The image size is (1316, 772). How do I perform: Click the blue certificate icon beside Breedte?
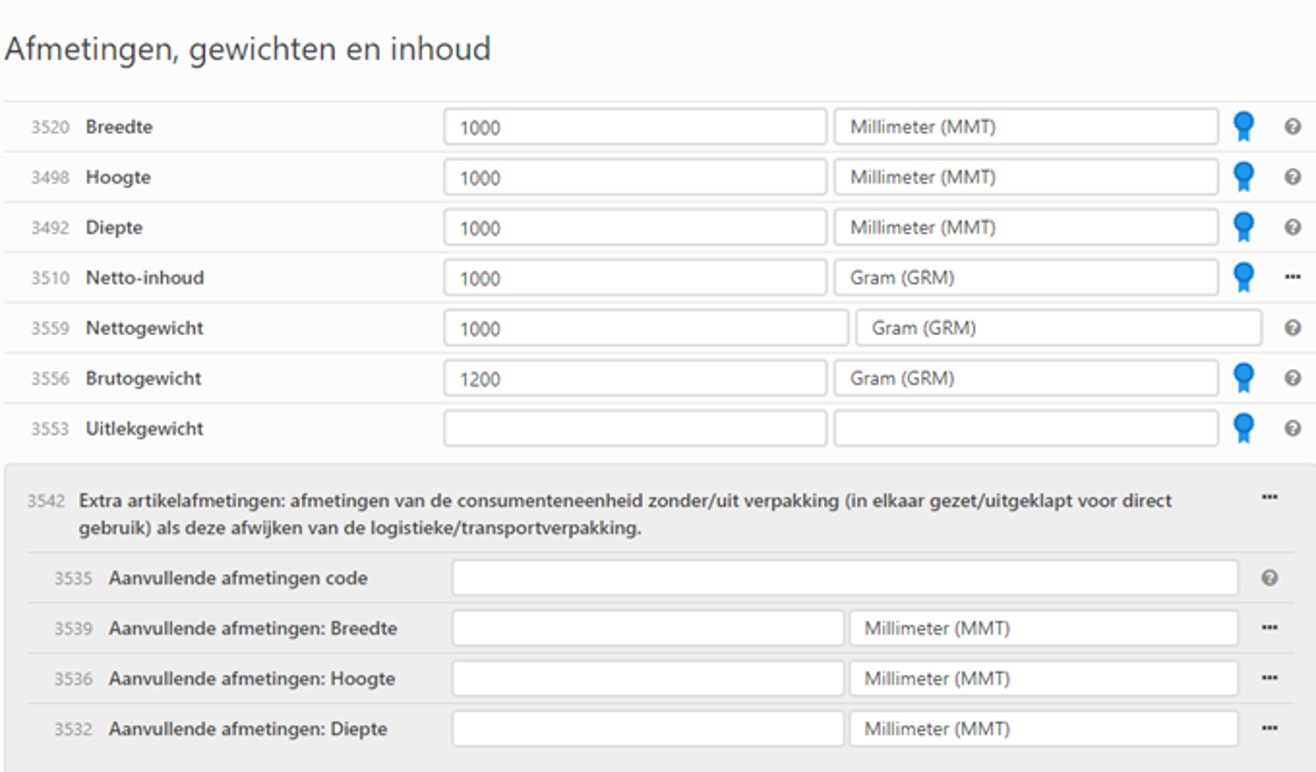point(1241,127)
